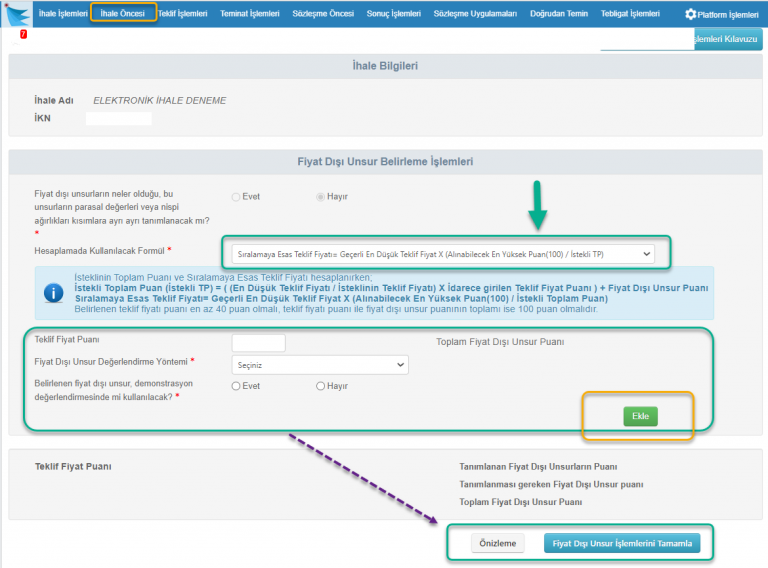Select top Evet radio button

(236, 197)
